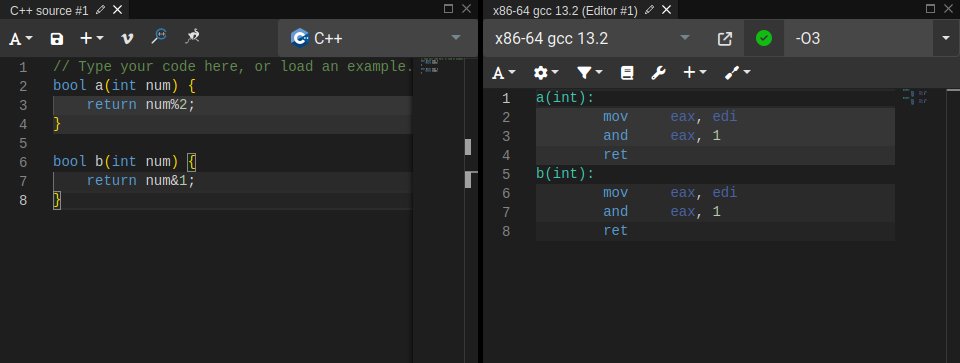Image resolution: width=960 pixels, height=363 pixels.
Task: Click 'bool b(int num) {' in source editor
Action: click(x=124, y=162)
